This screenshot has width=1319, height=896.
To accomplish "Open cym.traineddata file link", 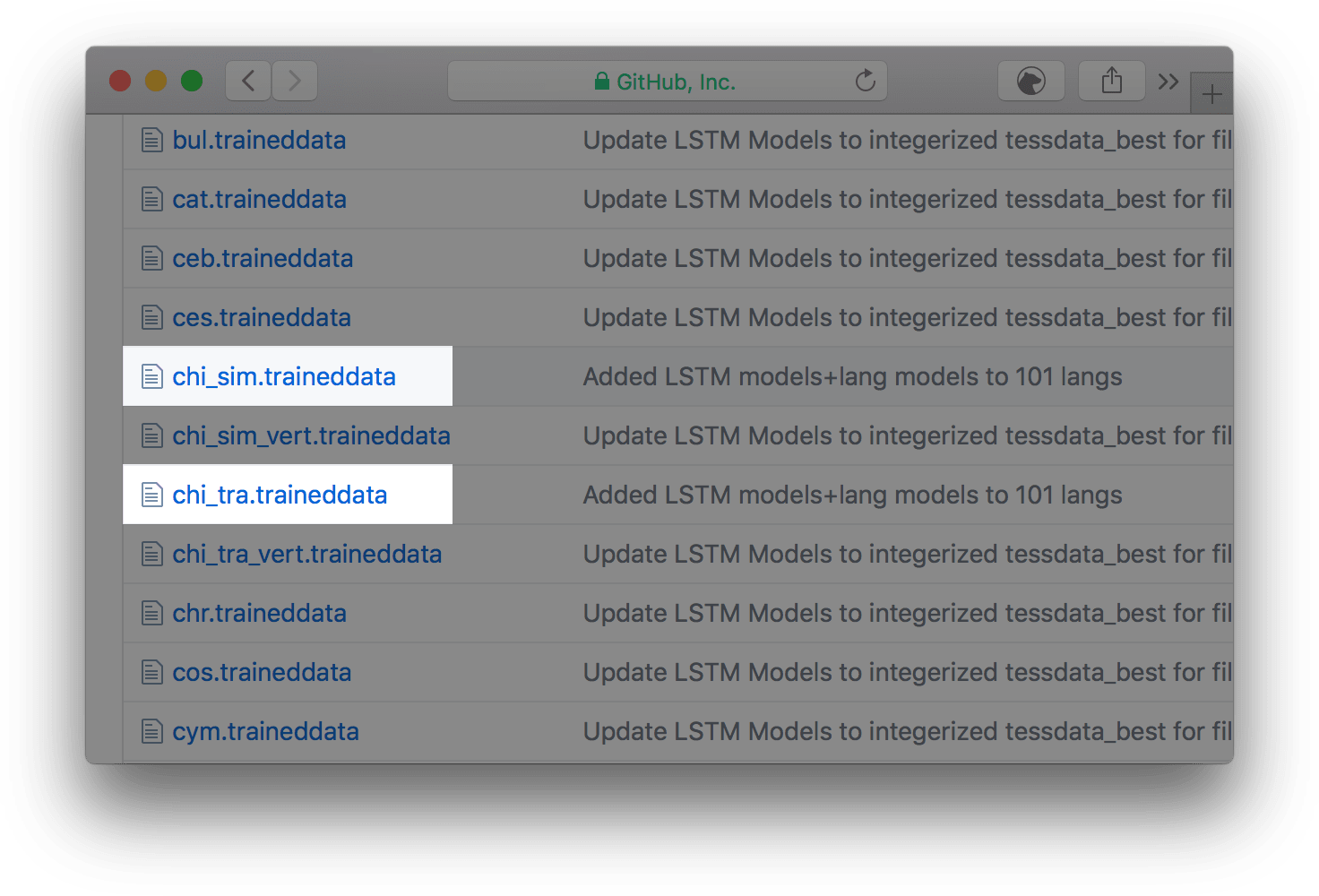I will click(x=265, y=732).
